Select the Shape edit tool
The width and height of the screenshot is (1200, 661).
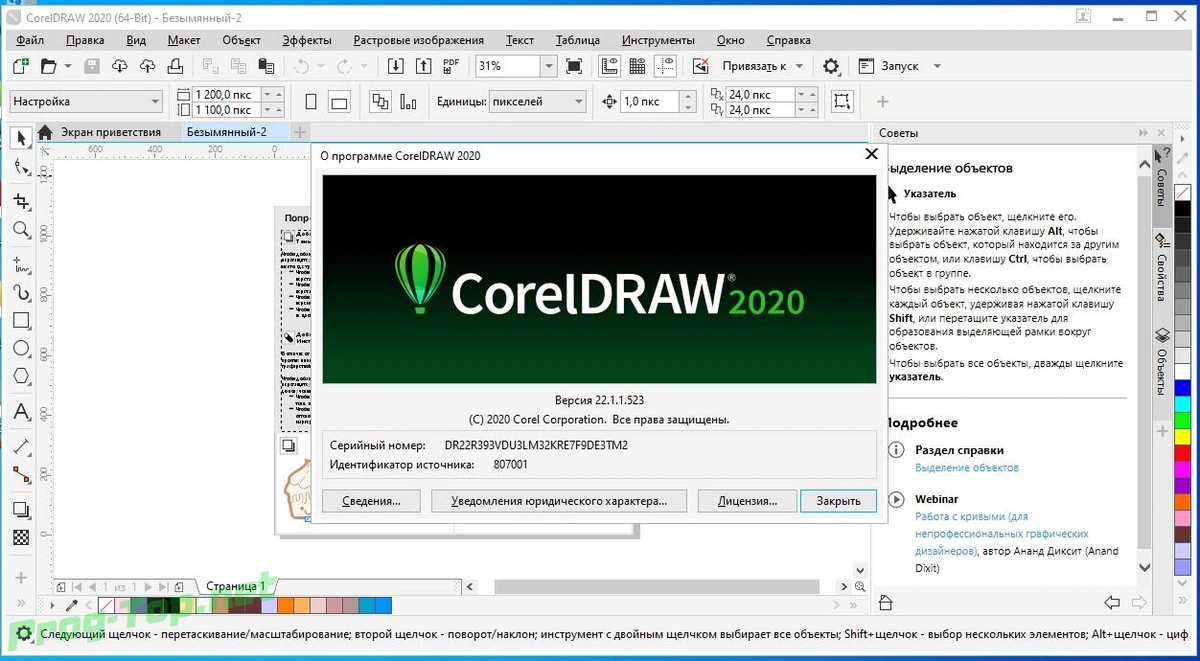(x=20, y=168)
